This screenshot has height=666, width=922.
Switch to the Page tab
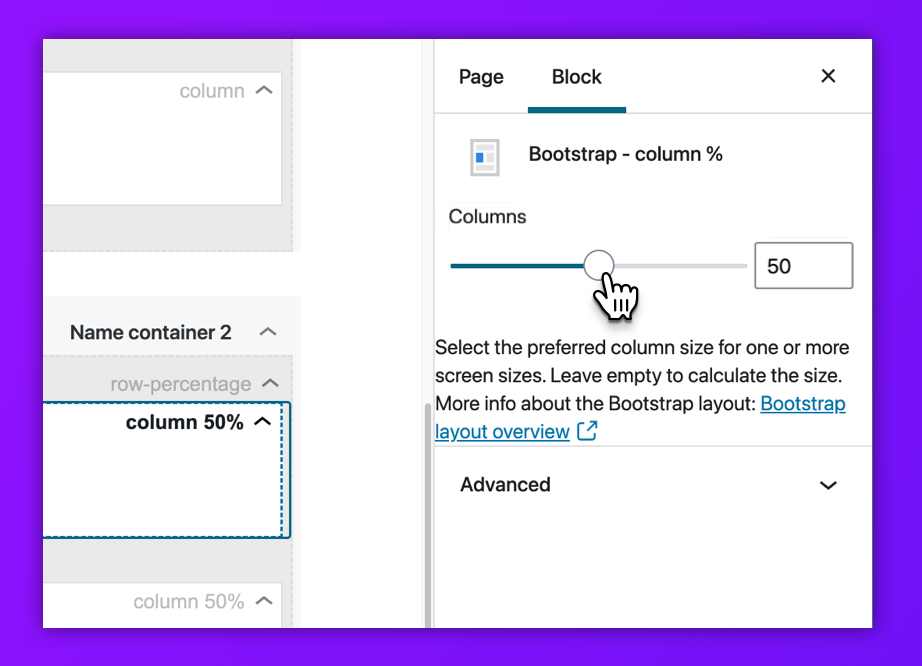[x=481, y=77]
